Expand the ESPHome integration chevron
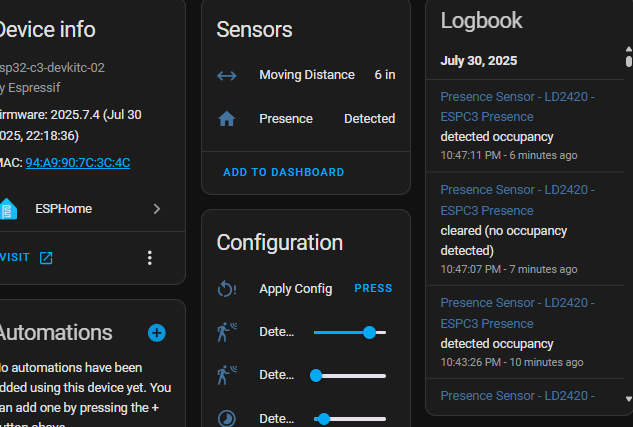The height and width of the screenshot is (427, 633). [x=157, y=209]
